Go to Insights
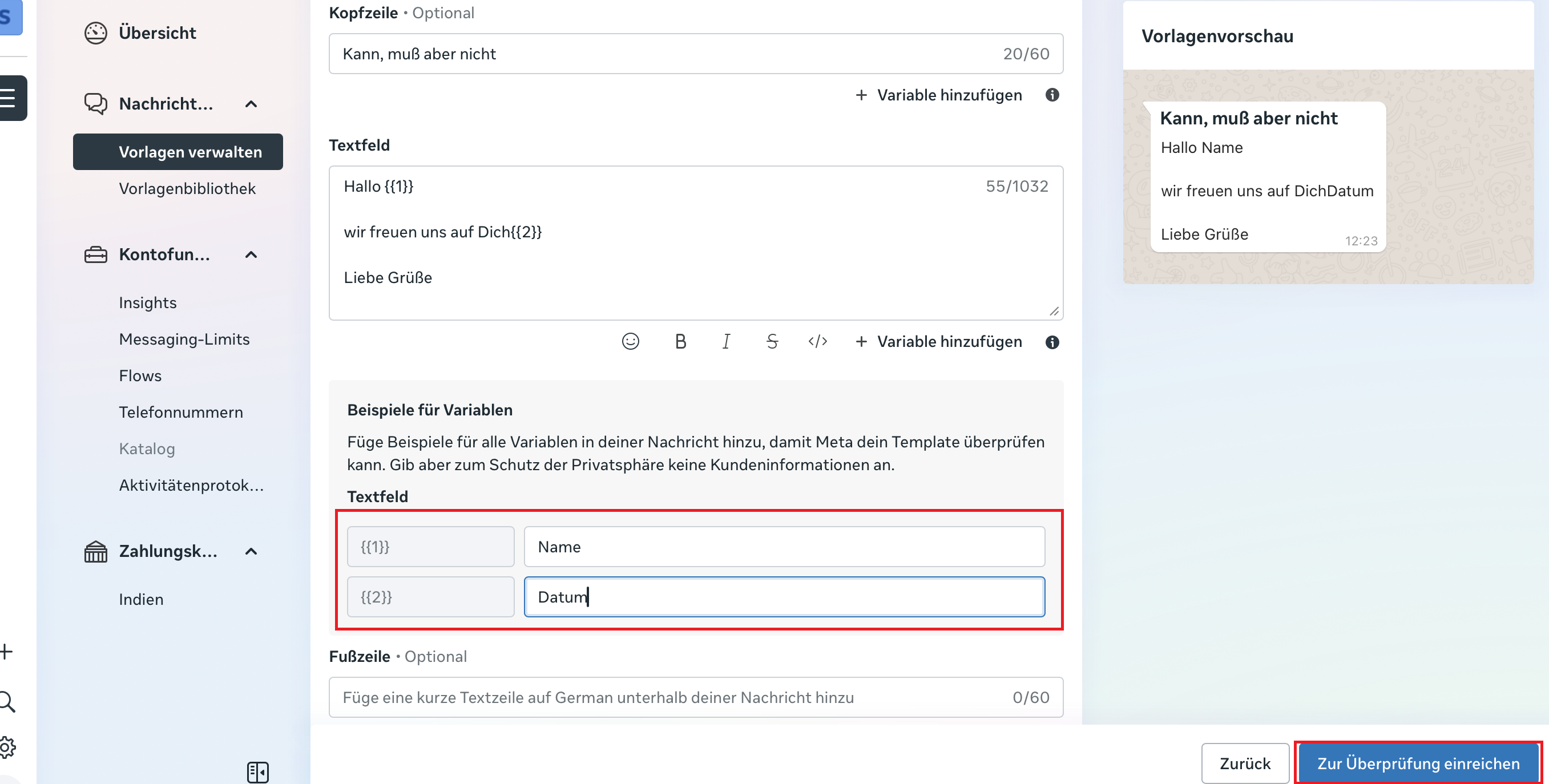 click(147, 303)
